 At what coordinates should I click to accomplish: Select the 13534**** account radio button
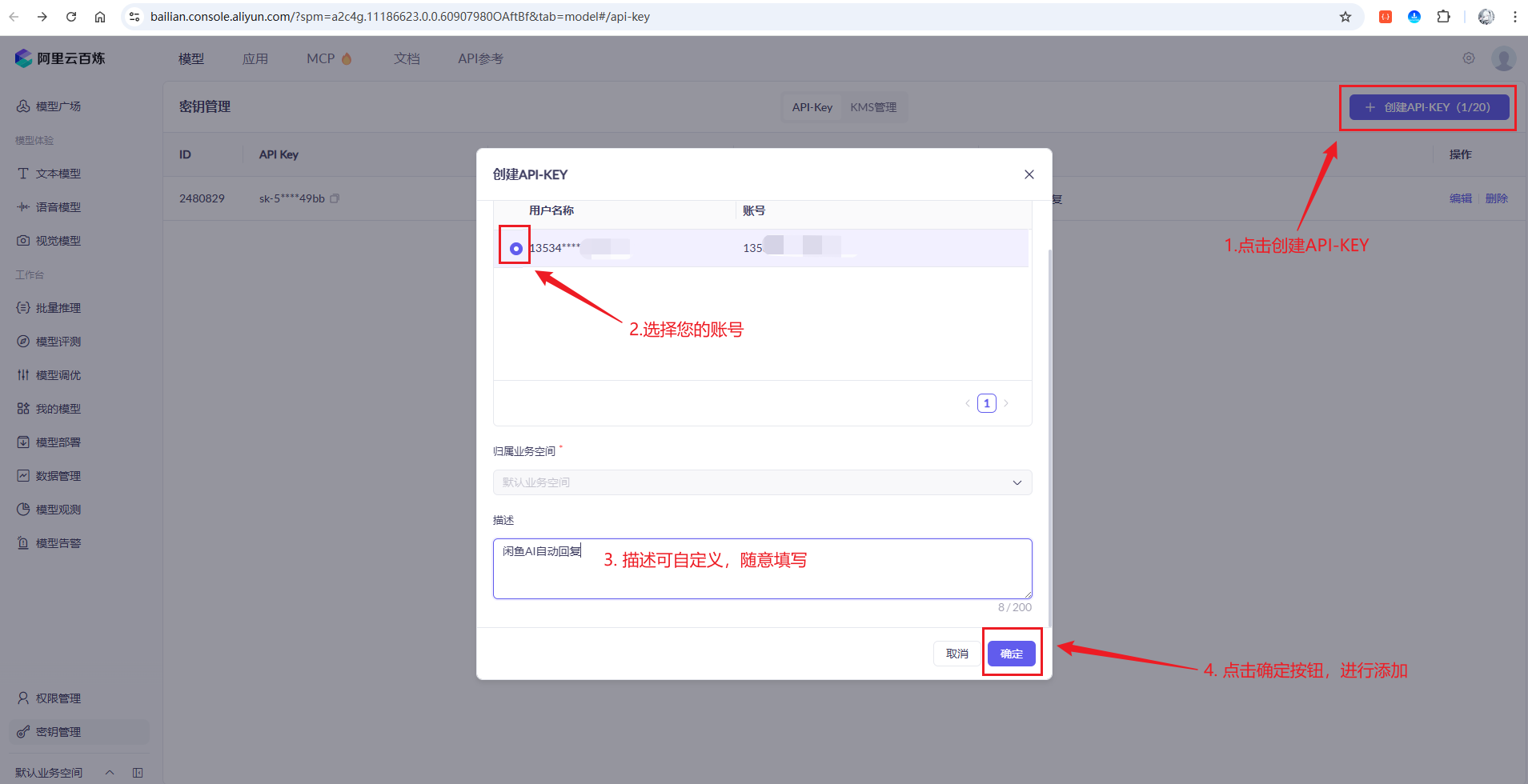click(x=516, y=249)
